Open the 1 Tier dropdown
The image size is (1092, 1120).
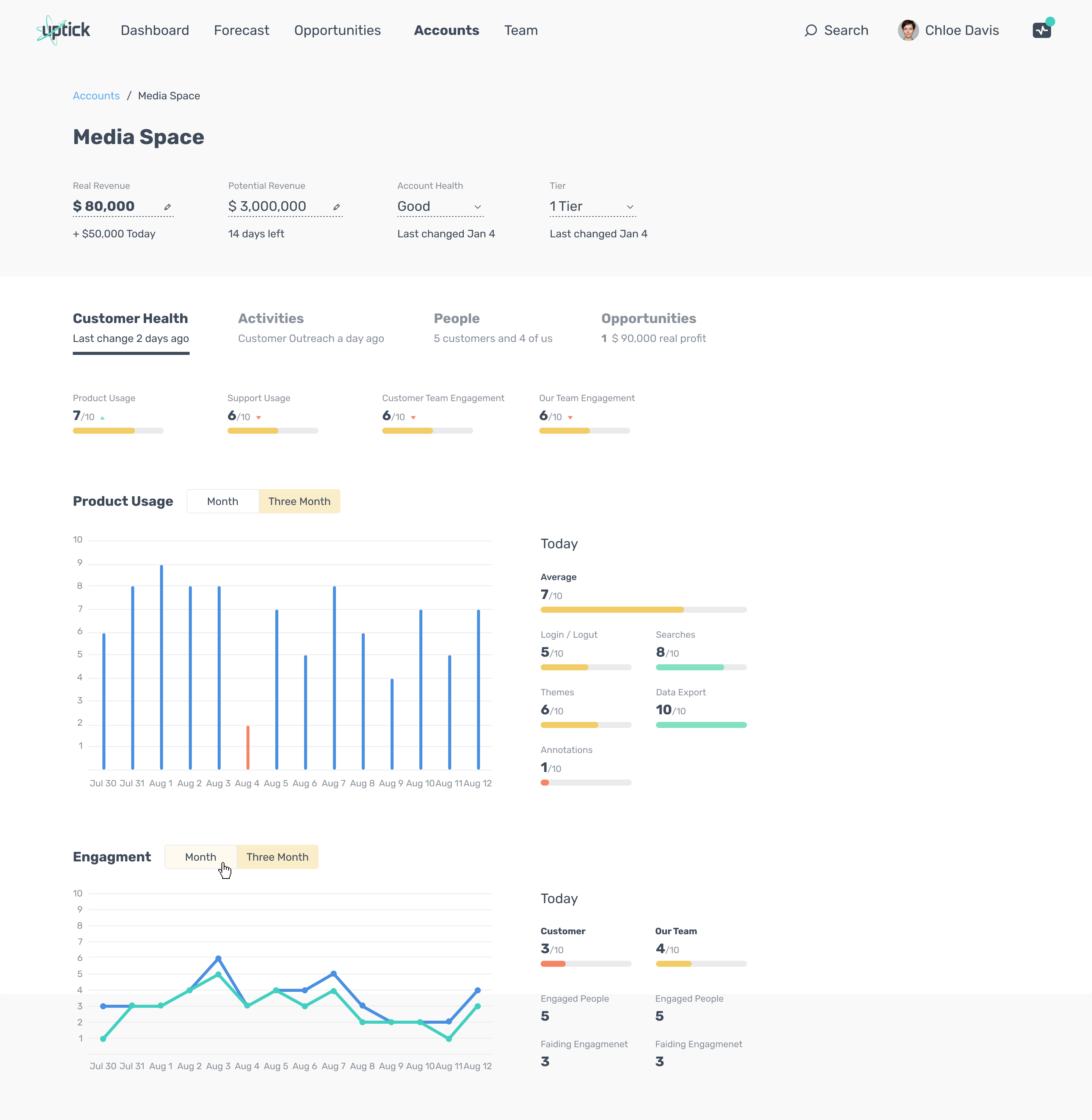pos(630,207)
